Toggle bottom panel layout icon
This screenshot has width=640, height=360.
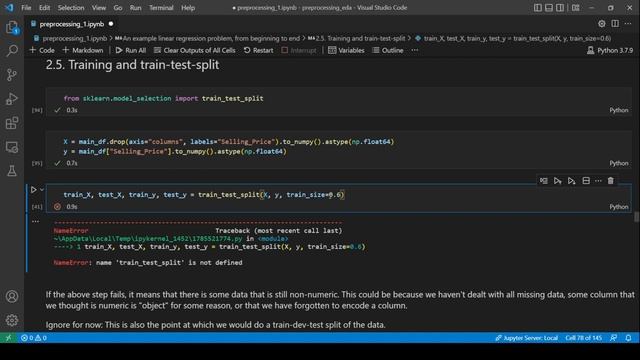[x=549, y=8]
